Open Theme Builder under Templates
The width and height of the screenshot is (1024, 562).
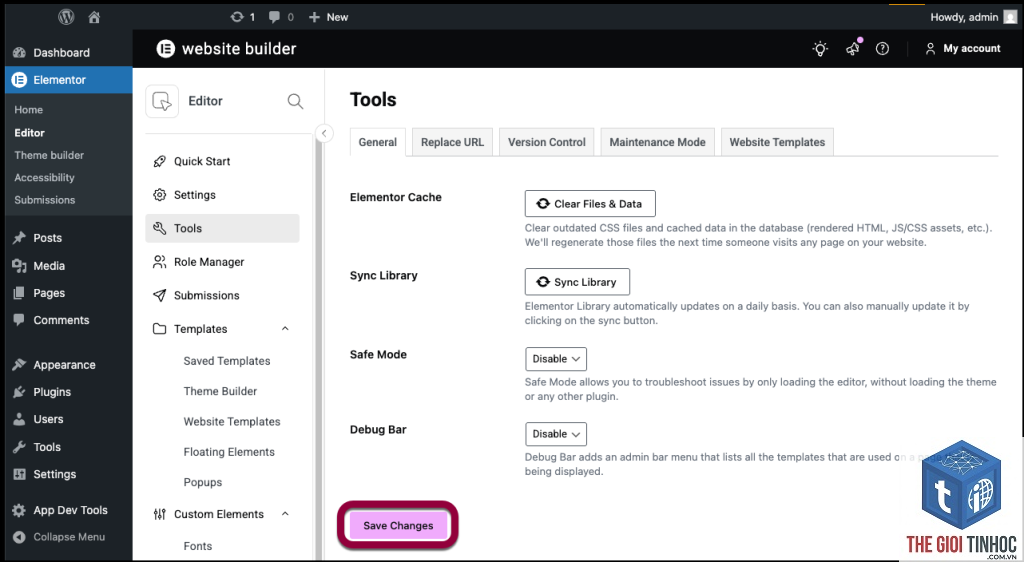pyautogui.click(x=220, y=391)
